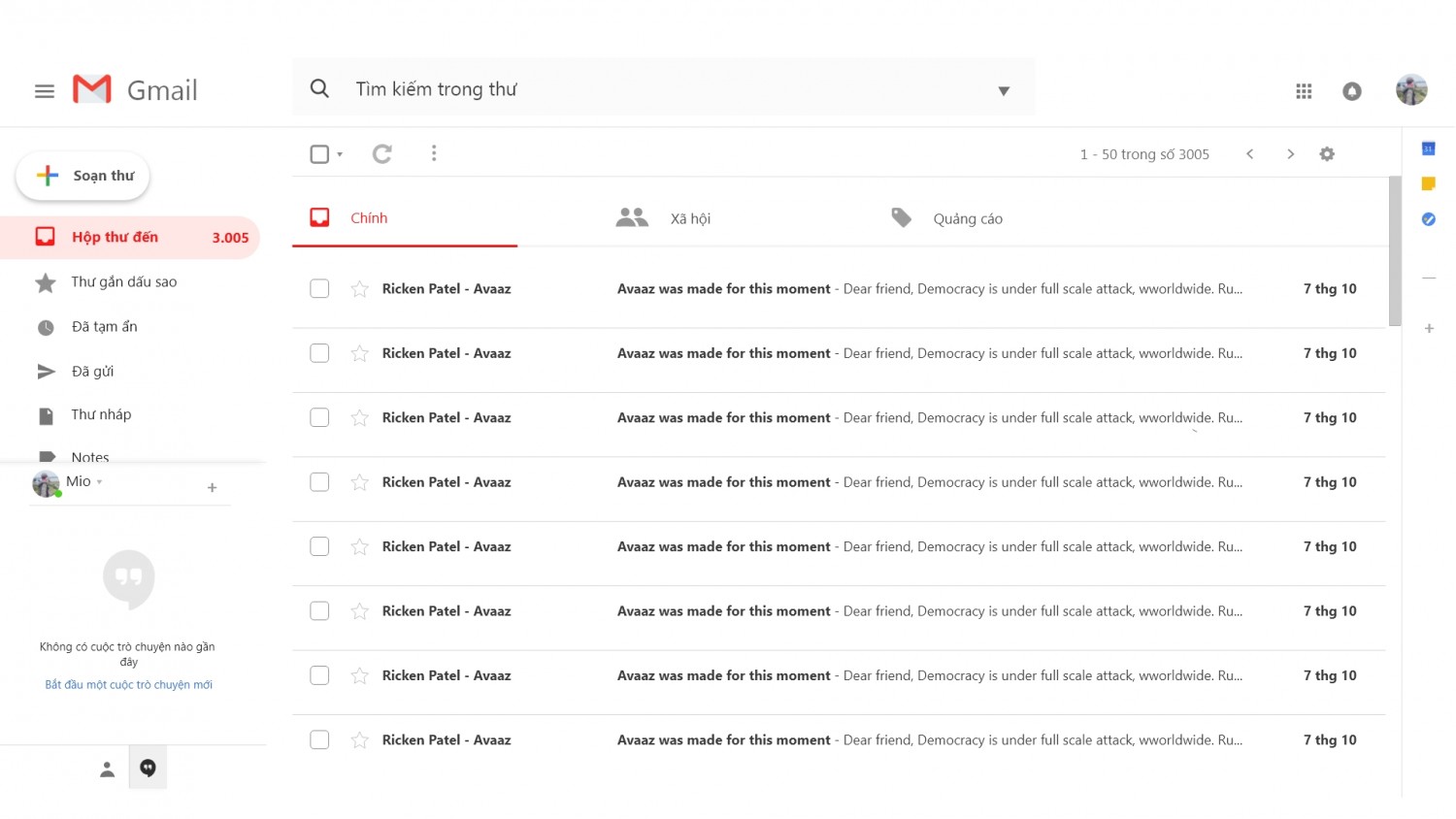Select the first email checkbox
Image resolution: width=1456 pixels, height=819 pixels.
click(319, 289)
